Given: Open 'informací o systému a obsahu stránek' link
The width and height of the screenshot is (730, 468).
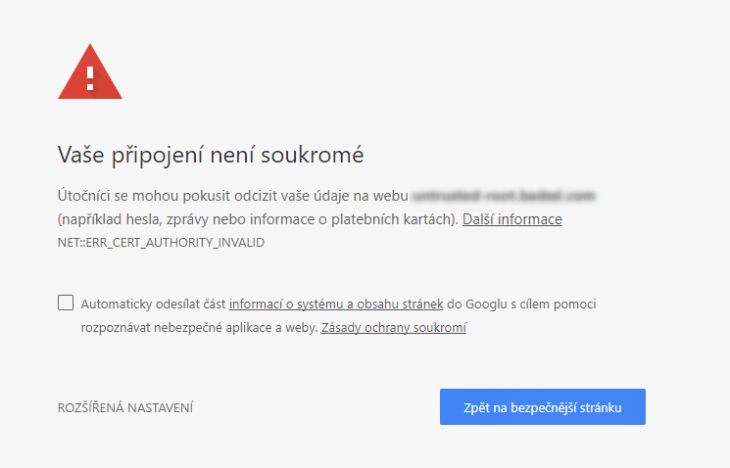Looking at the screenshot, I should 336,304.
